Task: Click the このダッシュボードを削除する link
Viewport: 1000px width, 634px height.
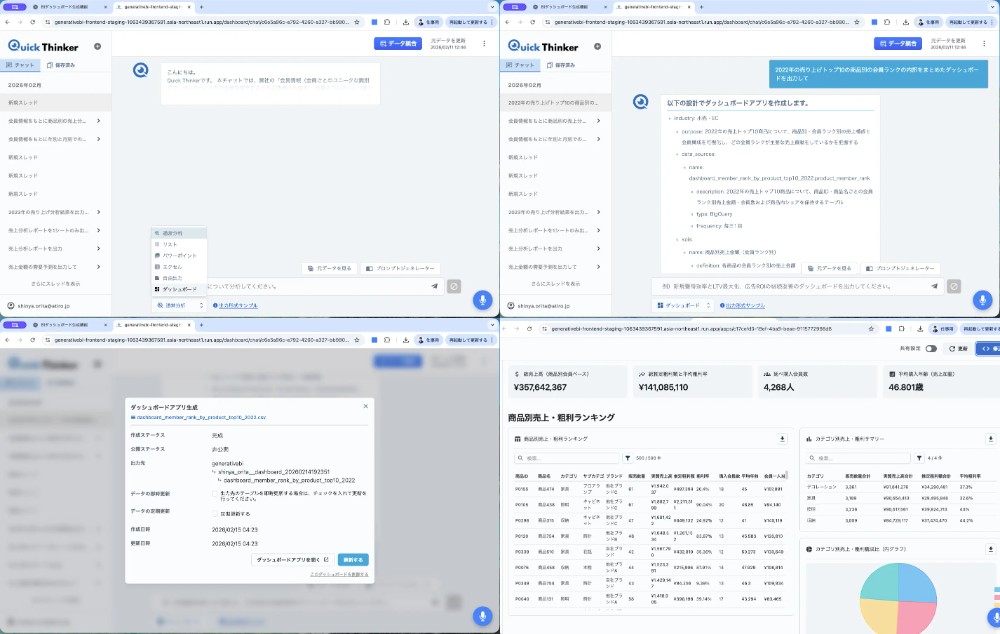Action: tap(339, 575)
